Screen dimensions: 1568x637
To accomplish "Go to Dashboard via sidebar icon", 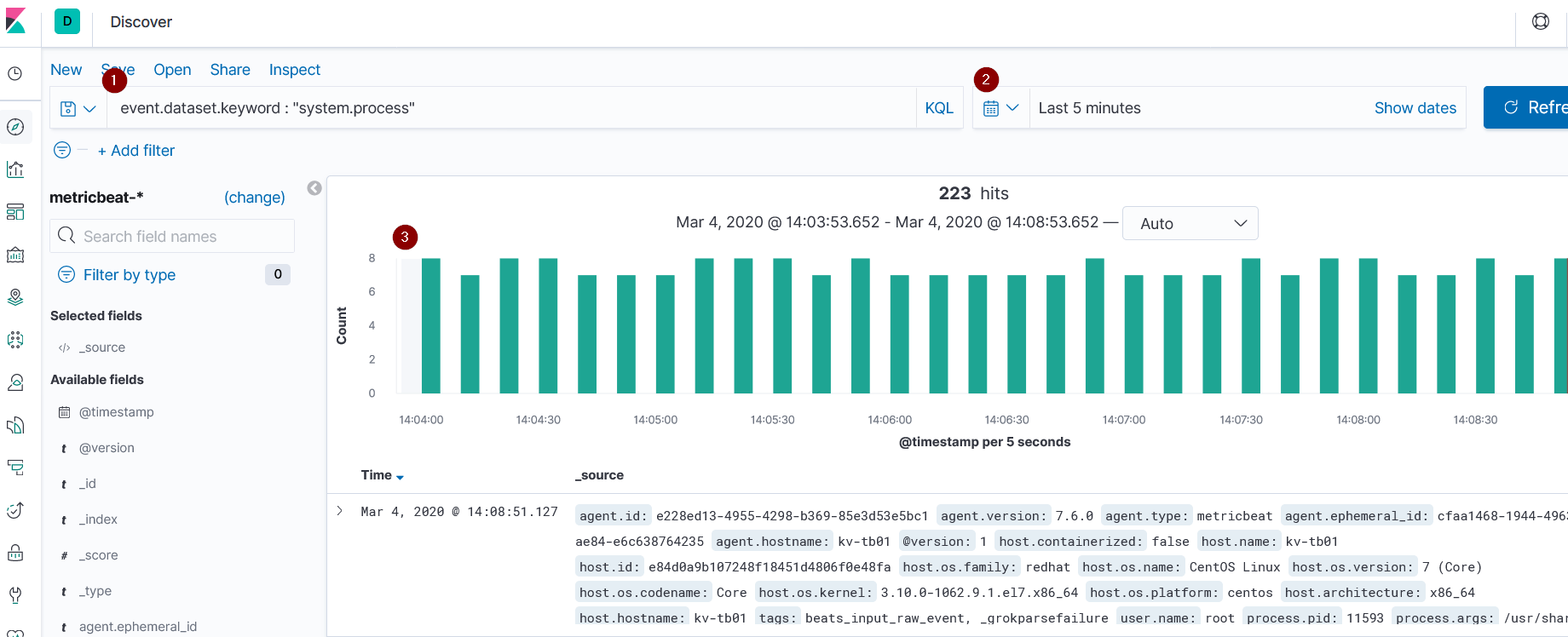I will 15,212.
